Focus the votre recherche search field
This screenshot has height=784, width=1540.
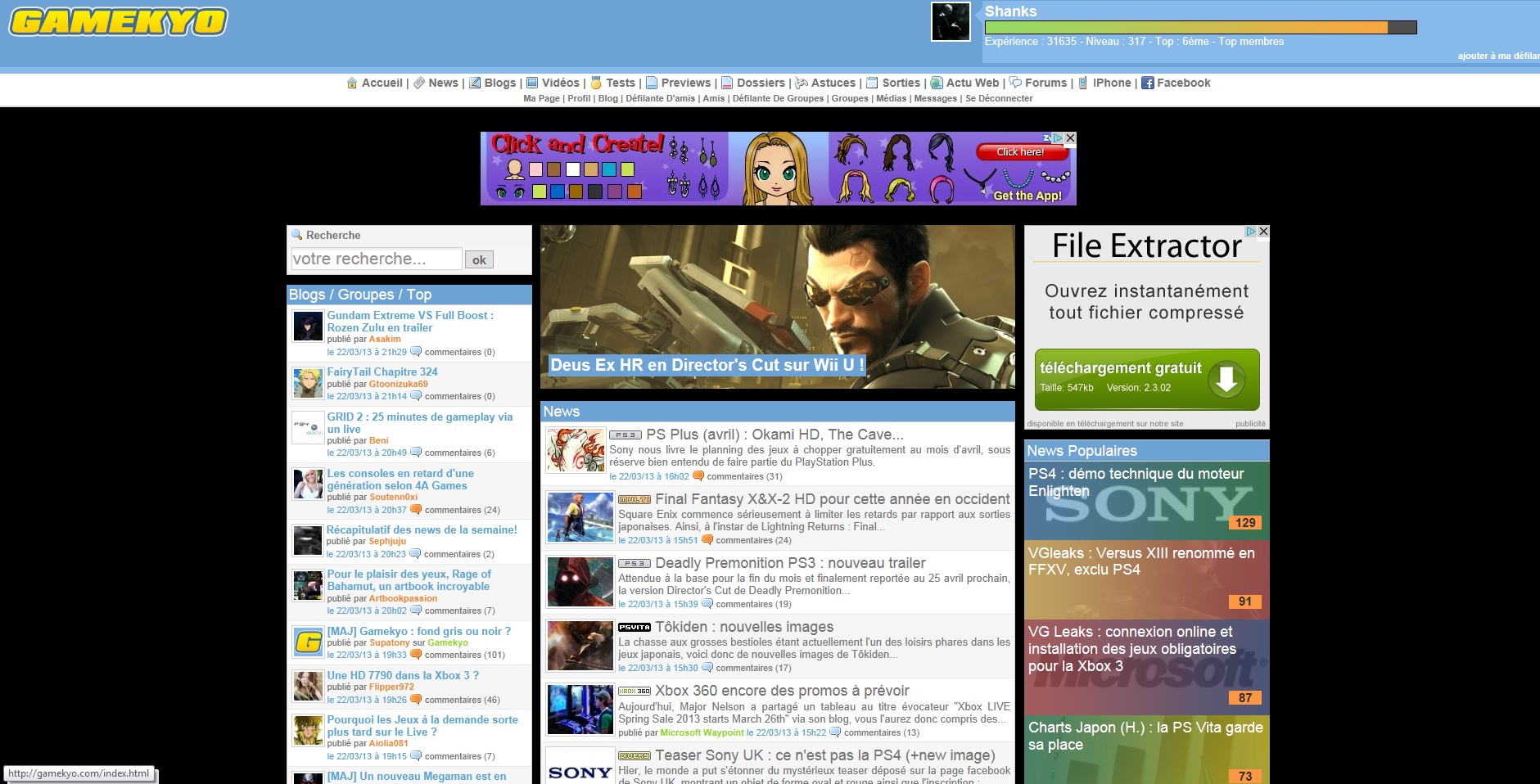pyautogui.click(x=377, y=259)
